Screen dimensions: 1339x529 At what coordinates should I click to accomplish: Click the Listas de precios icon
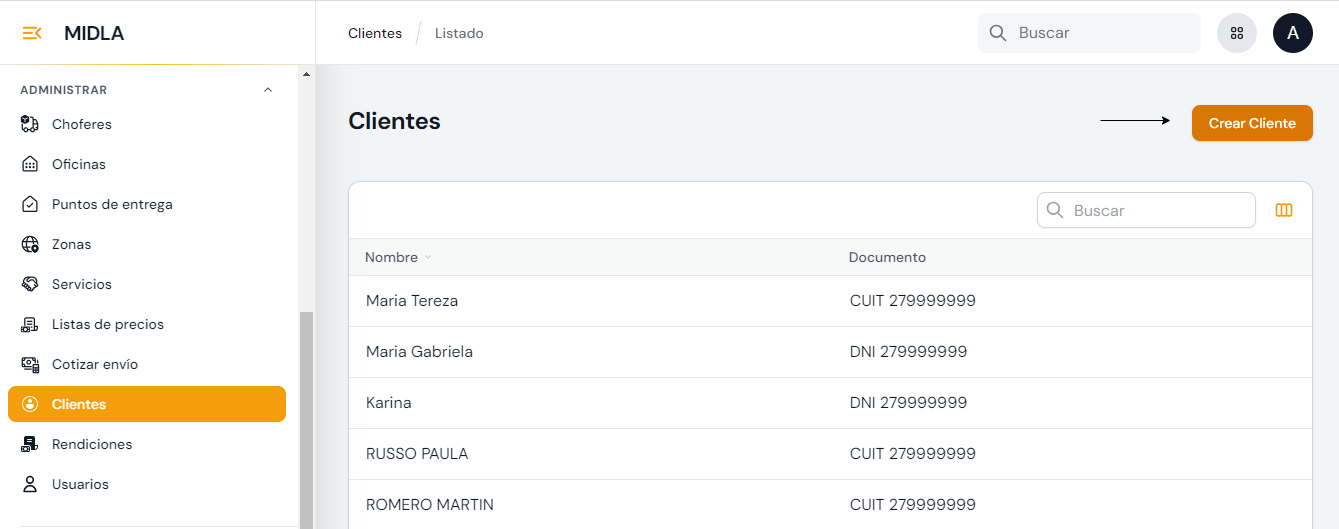point(30,324)
